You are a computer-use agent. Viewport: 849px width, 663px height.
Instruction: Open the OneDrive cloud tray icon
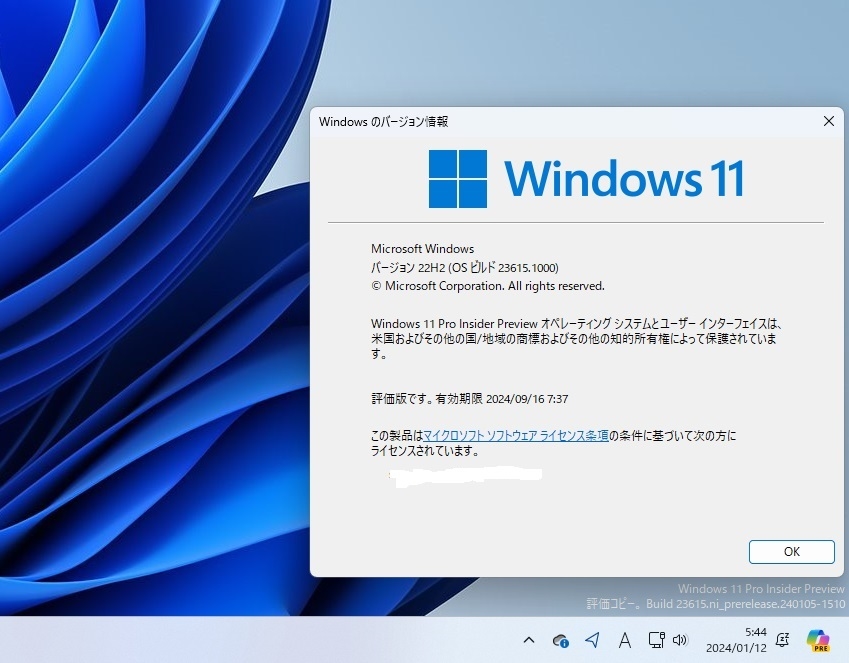pyautogui.click(x=560, y=641)
